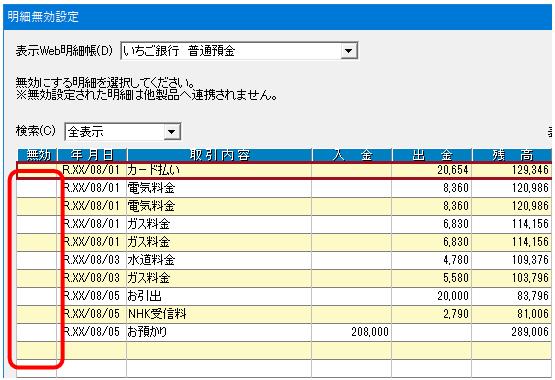555x380 pixels.
Task: Click the 取引内容 column header
Action: pyautogui.click(x=219, y=155)
